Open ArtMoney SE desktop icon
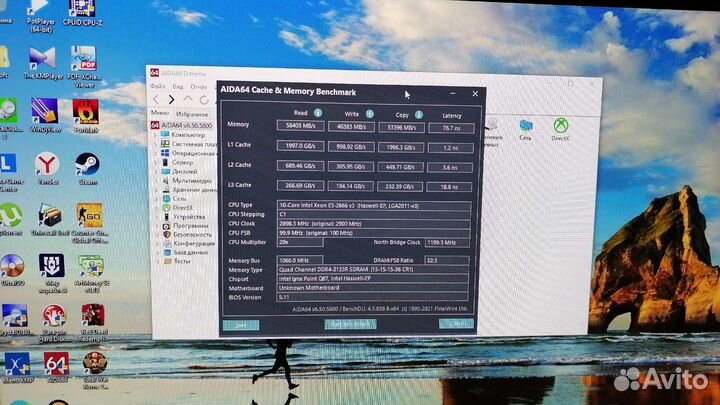 pos(90,274)
